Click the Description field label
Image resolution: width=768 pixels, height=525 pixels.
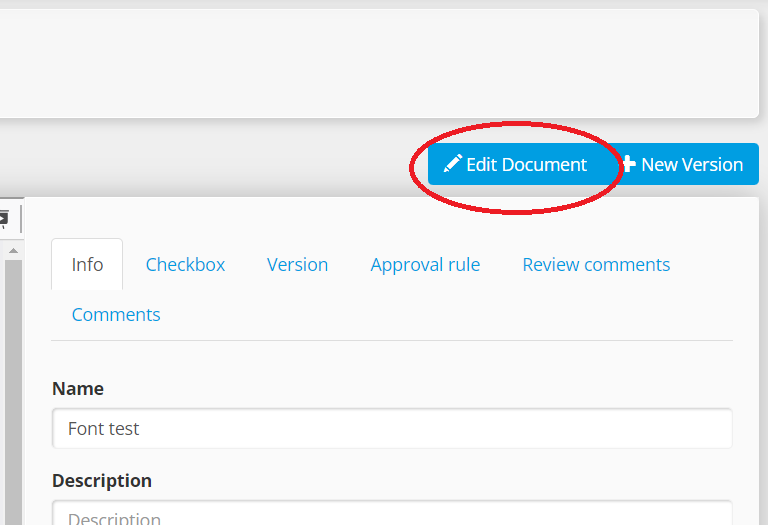coord(102,480)
